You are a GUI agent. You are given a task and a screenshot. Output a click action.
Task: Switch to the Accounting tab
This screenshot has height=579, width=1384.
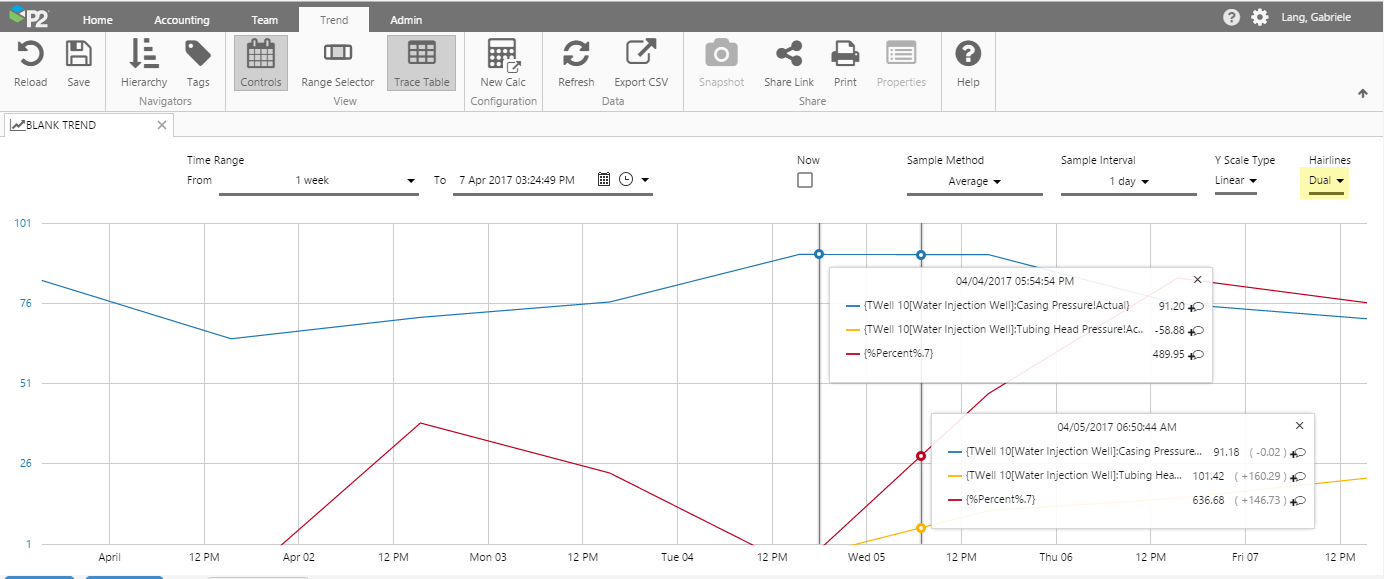pos(182,20)
